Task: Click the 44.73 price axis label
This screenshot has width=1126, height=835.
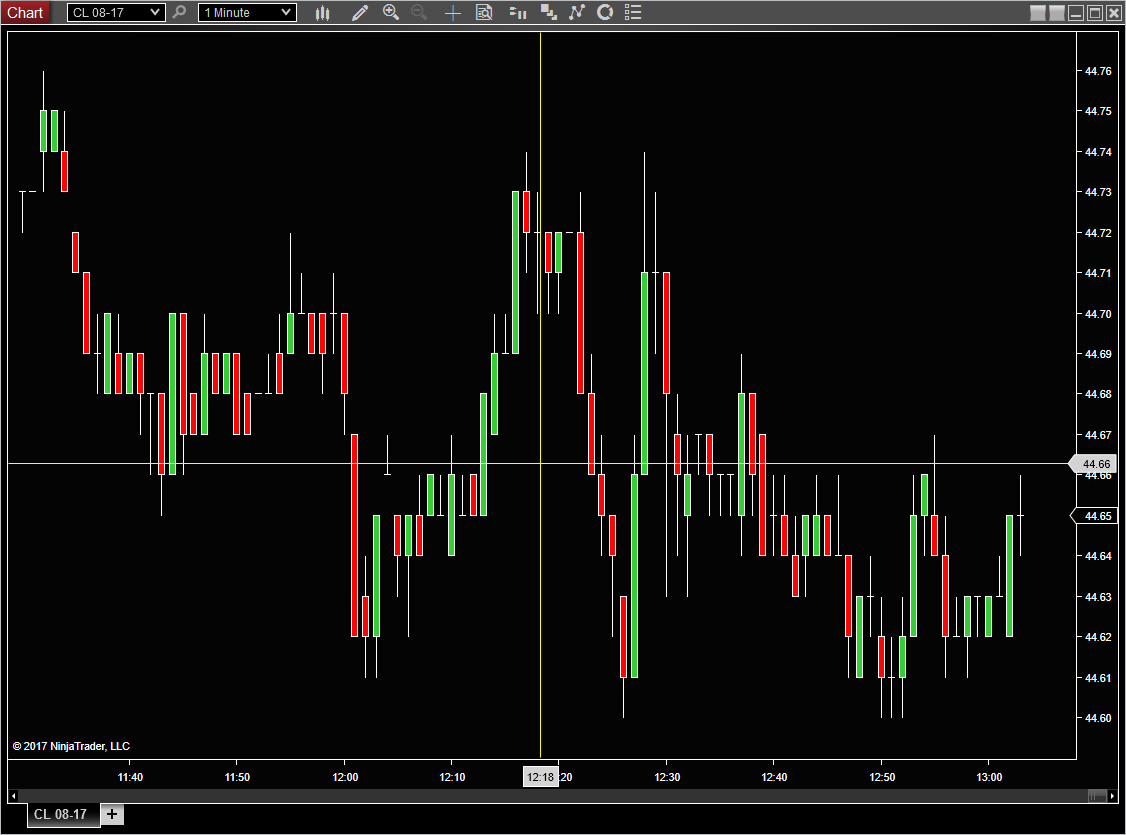Action: pos(1098,192)
